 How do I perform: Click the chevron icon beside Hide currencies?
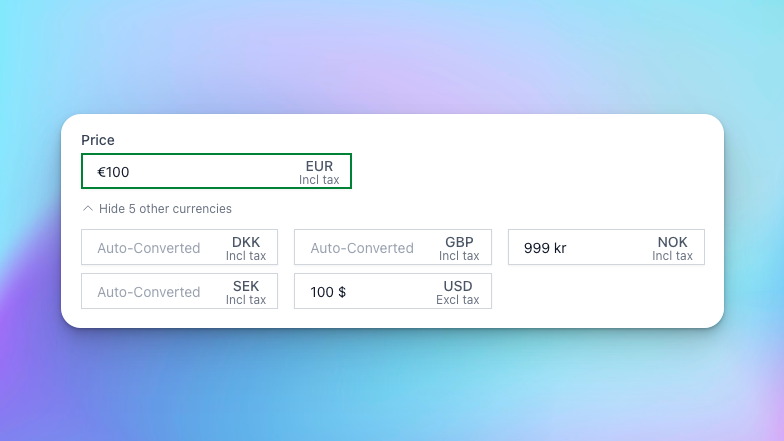coord(88,209)
